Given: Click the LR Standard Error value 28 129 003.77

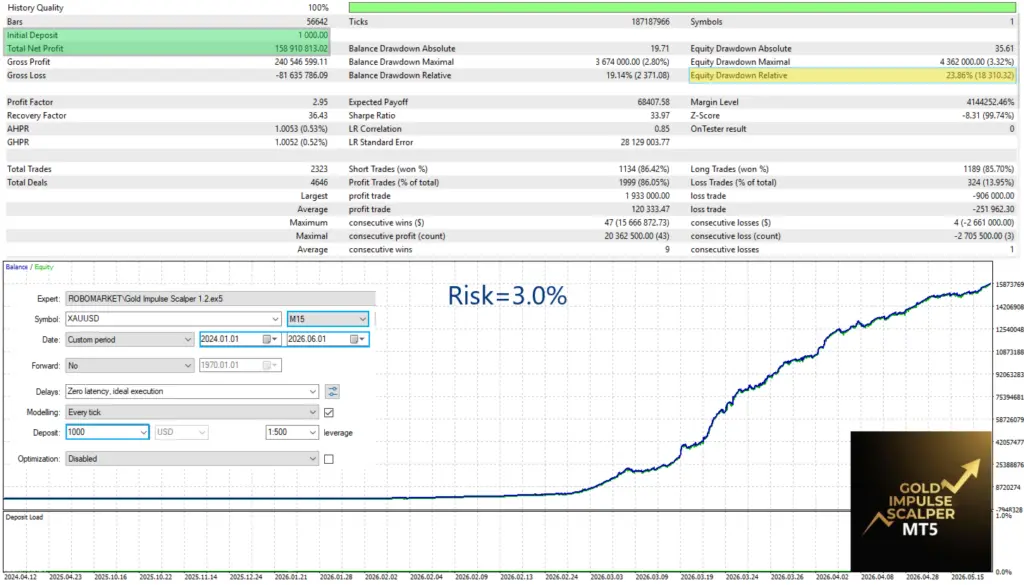Looking at the screenshot, I should tap(645, 142).
